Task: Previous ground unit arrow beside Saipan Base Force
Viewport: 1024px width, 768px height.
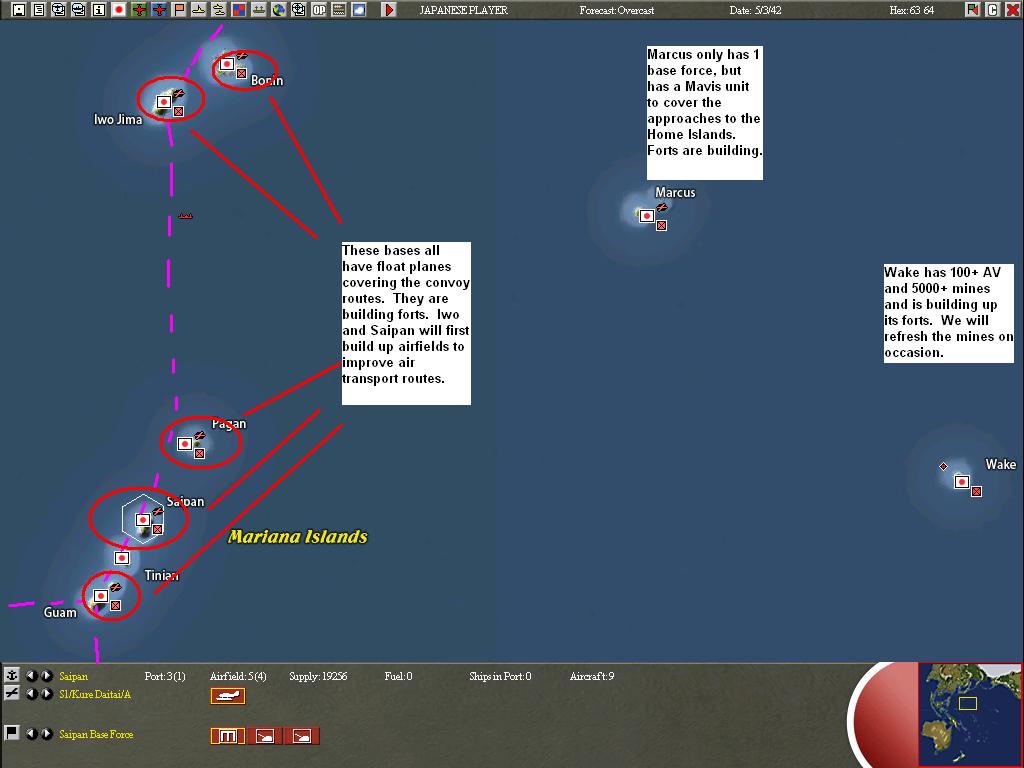Action: [x=31, y=734]
